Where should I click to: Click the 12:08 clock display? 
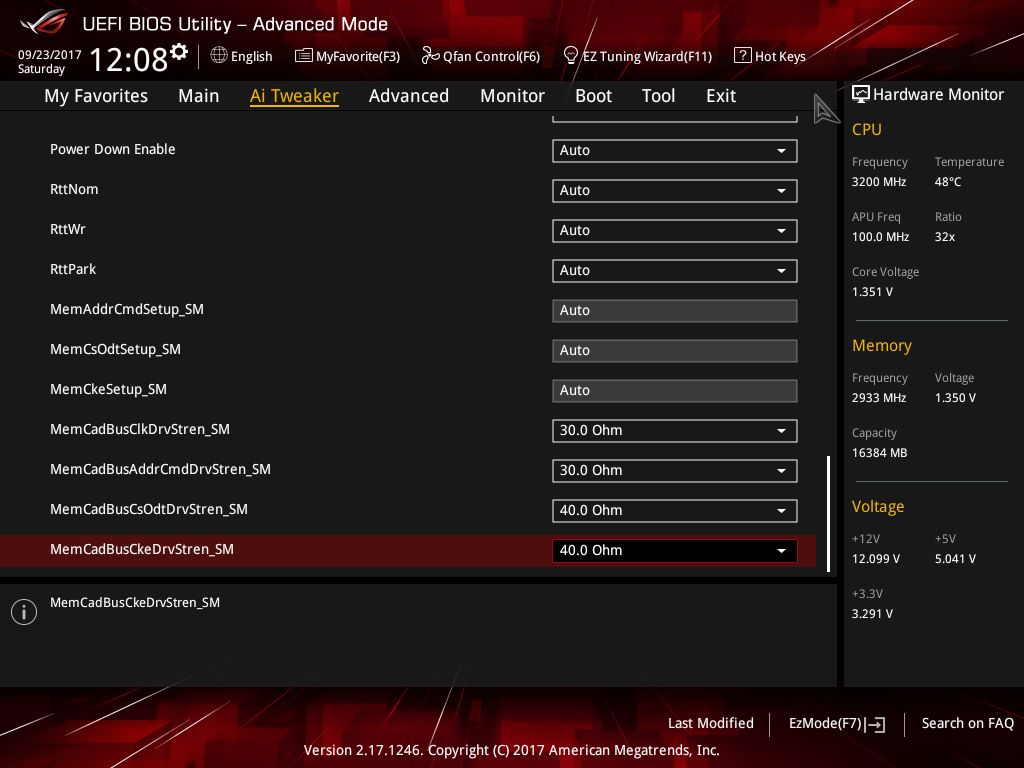(128, 60)
